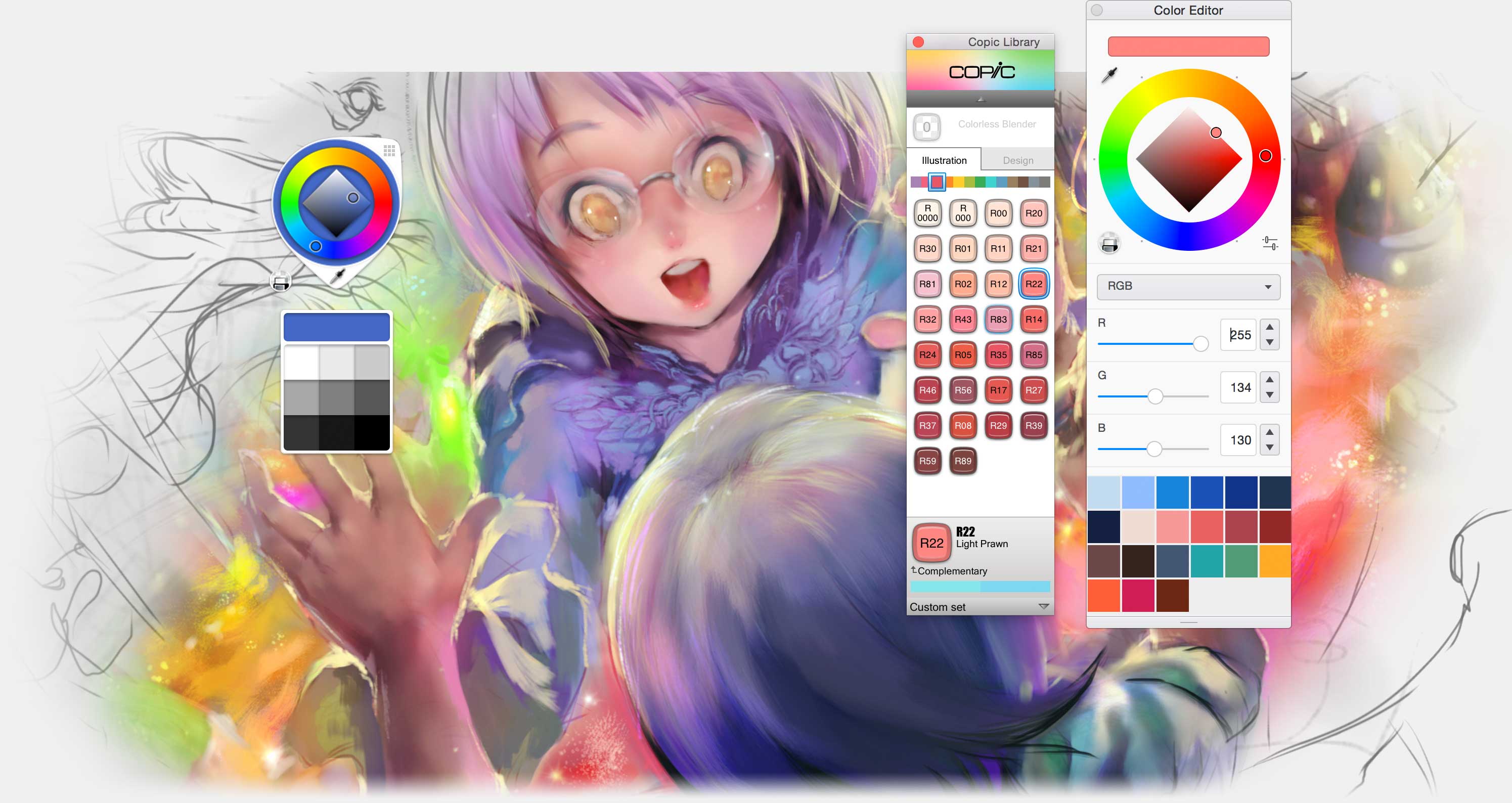Click the Colorless Blender swatch button
Viewport: 1512px width, 803px height.
928,124
